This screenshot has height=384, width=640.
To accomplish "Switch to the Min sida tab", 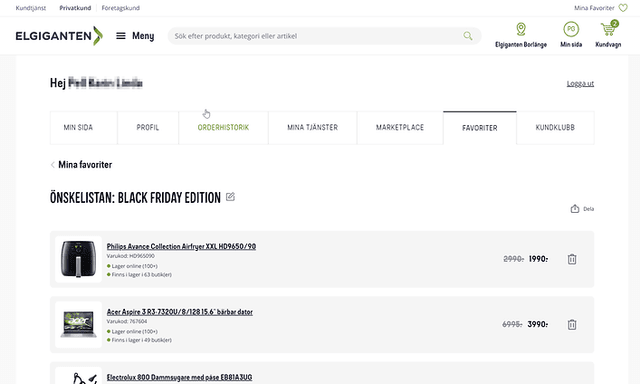I will (x=84, y=128).
